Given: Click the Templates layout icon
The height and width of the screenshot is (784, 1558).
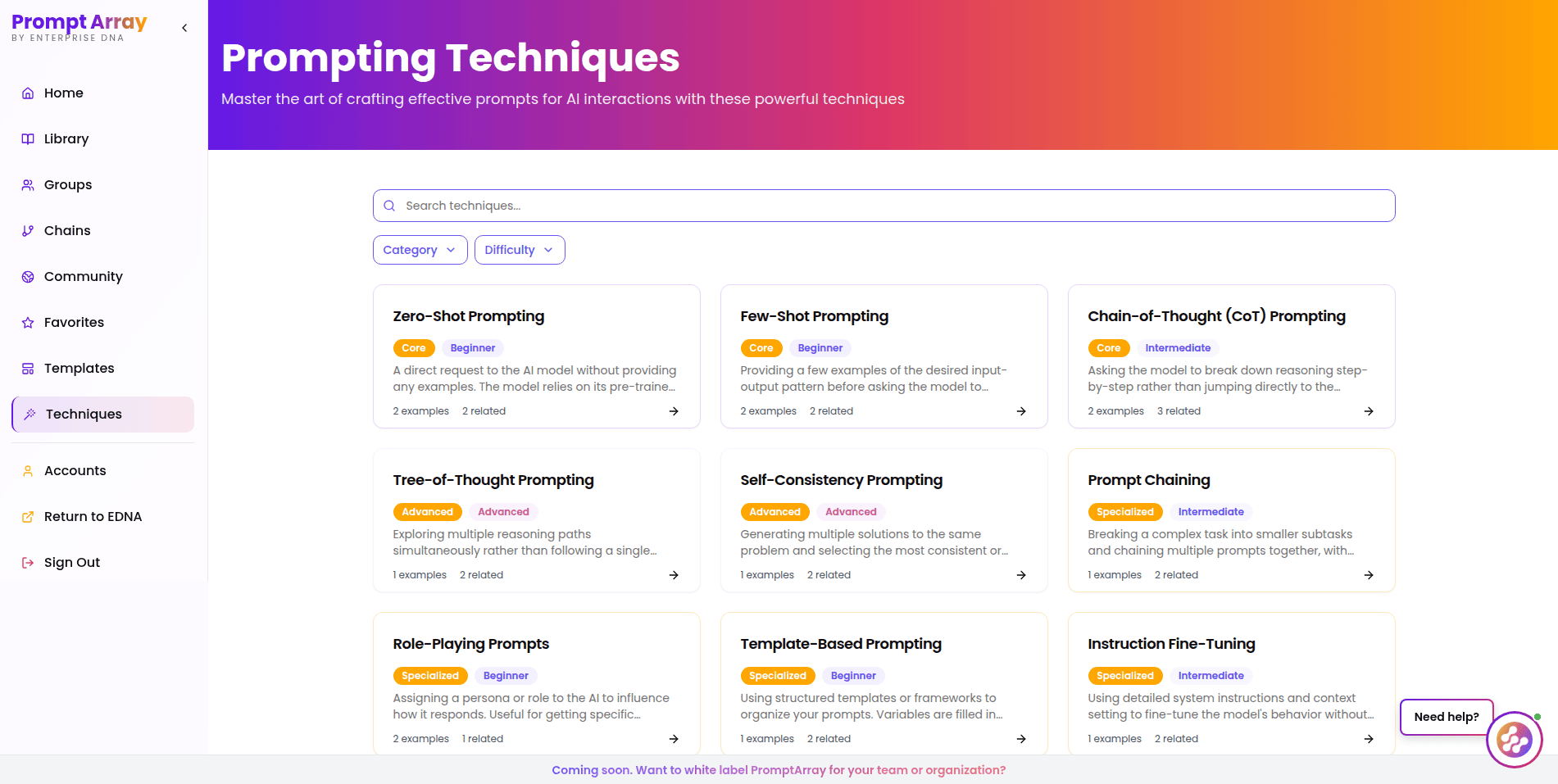Looking at the screenshot, I should (28, 369).
